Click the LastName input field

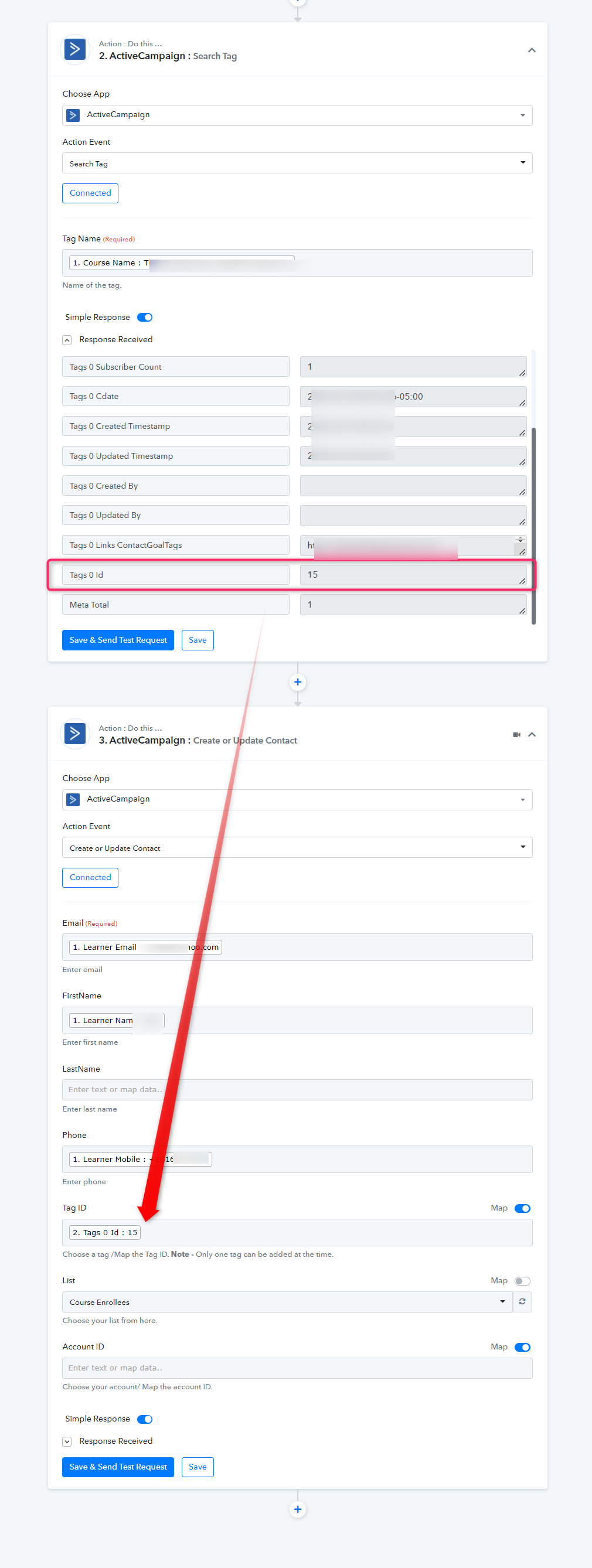click(297, 1089)
